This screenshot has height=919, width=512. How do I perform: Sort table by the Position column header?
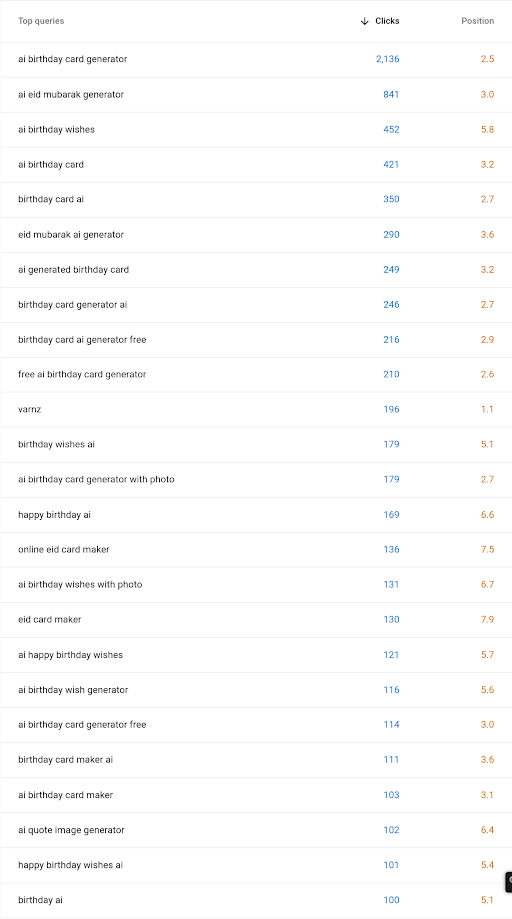pyautogui.click(x=477, y=21)
